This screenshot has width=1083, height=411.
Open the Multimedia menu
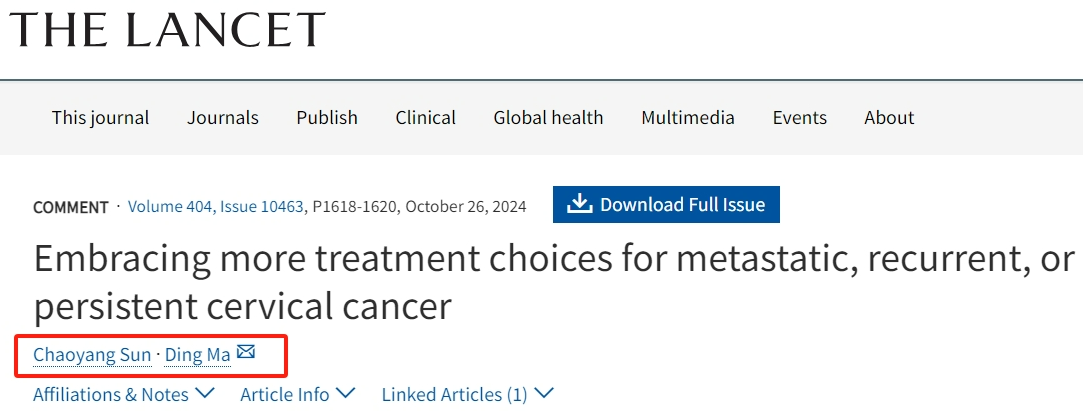pos(687,117)
